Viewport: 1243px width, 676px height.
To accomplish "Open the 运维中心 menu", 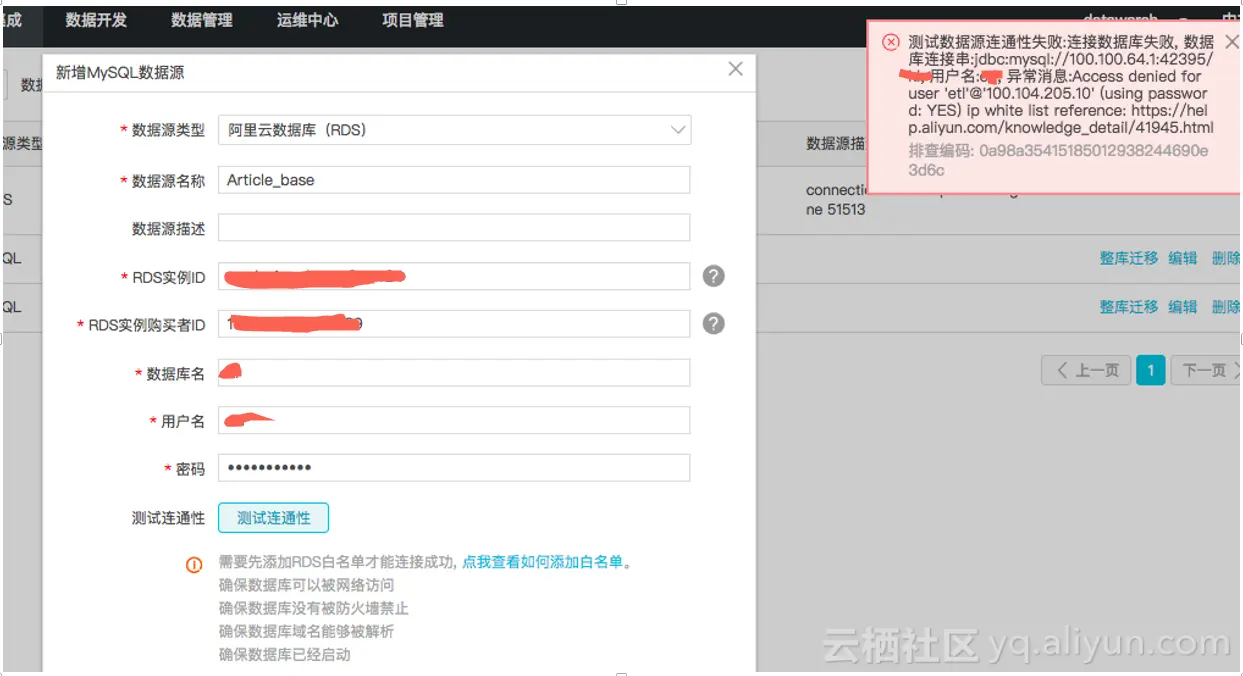I will [307, 20].
